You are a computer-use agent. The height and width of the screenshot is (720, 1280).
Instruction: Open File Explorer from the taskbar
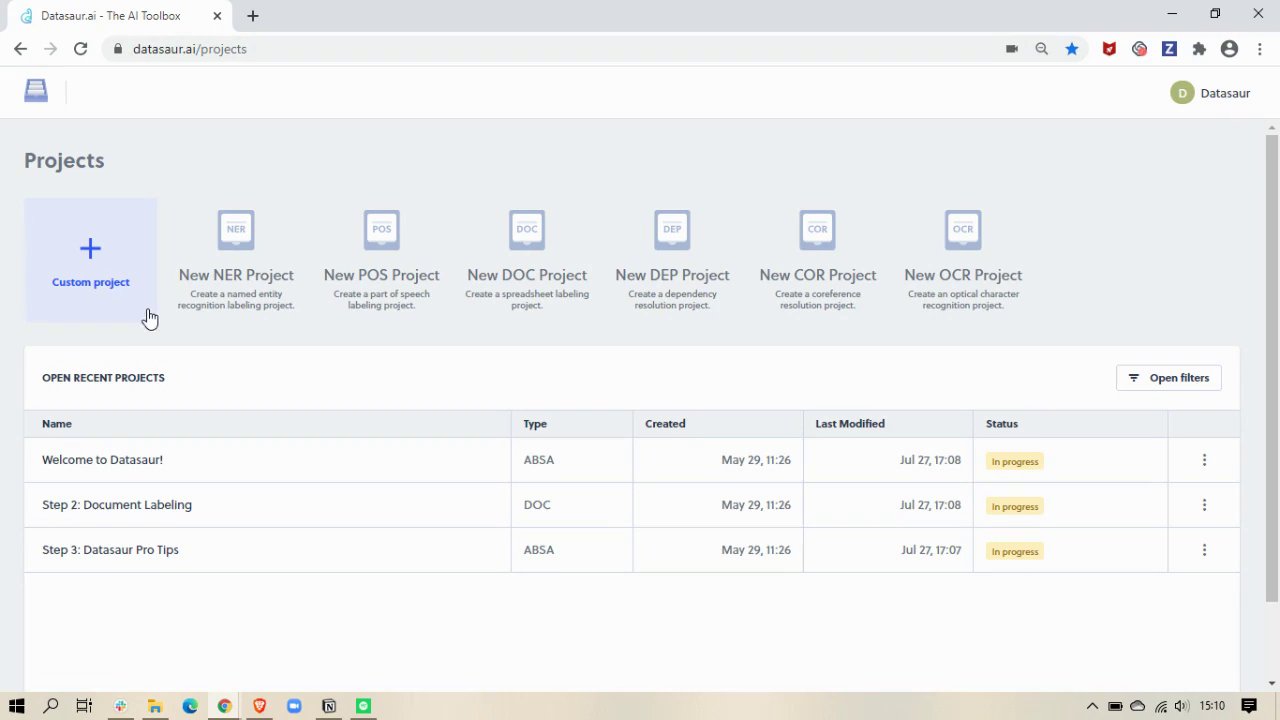(155, 706)
